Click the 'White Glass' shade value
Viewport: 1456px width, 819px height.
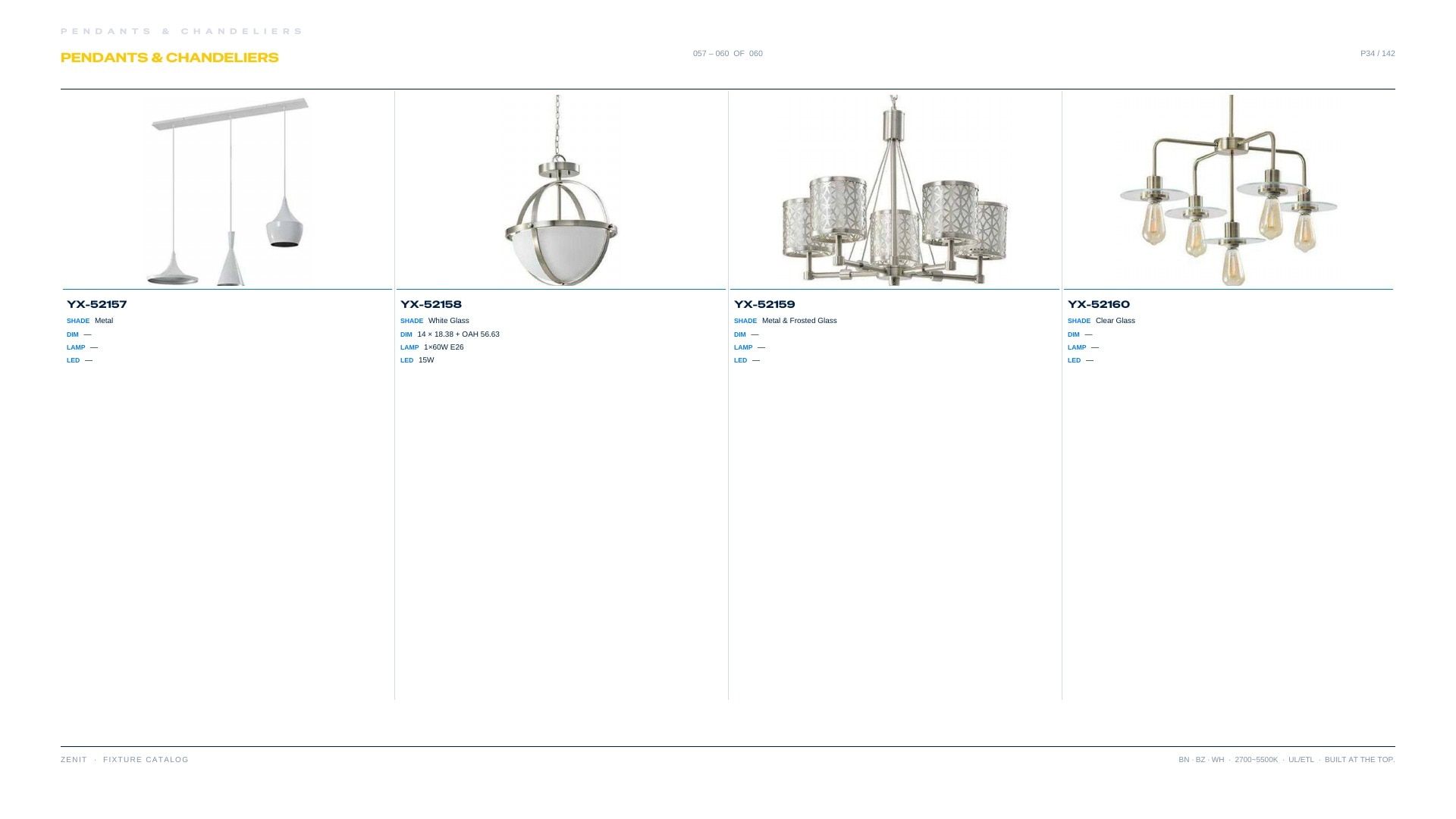pyautogui.click(x=449, y=321)
